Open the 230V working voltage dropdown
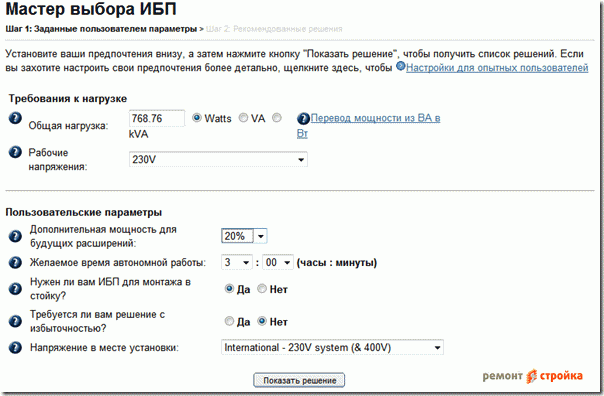 (218, 159)
